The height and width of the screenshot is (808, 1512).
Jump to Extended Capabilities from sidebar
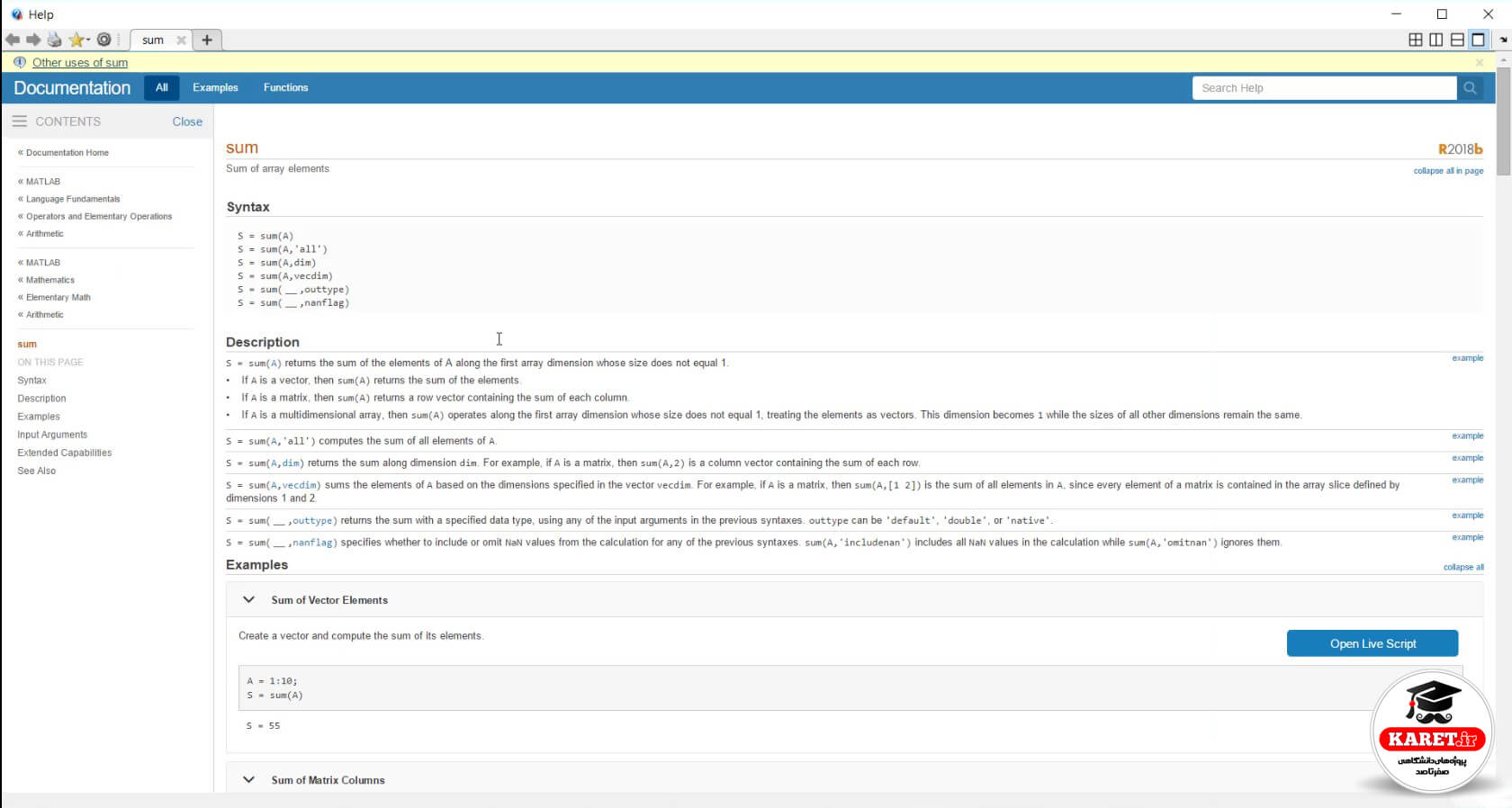65,453
